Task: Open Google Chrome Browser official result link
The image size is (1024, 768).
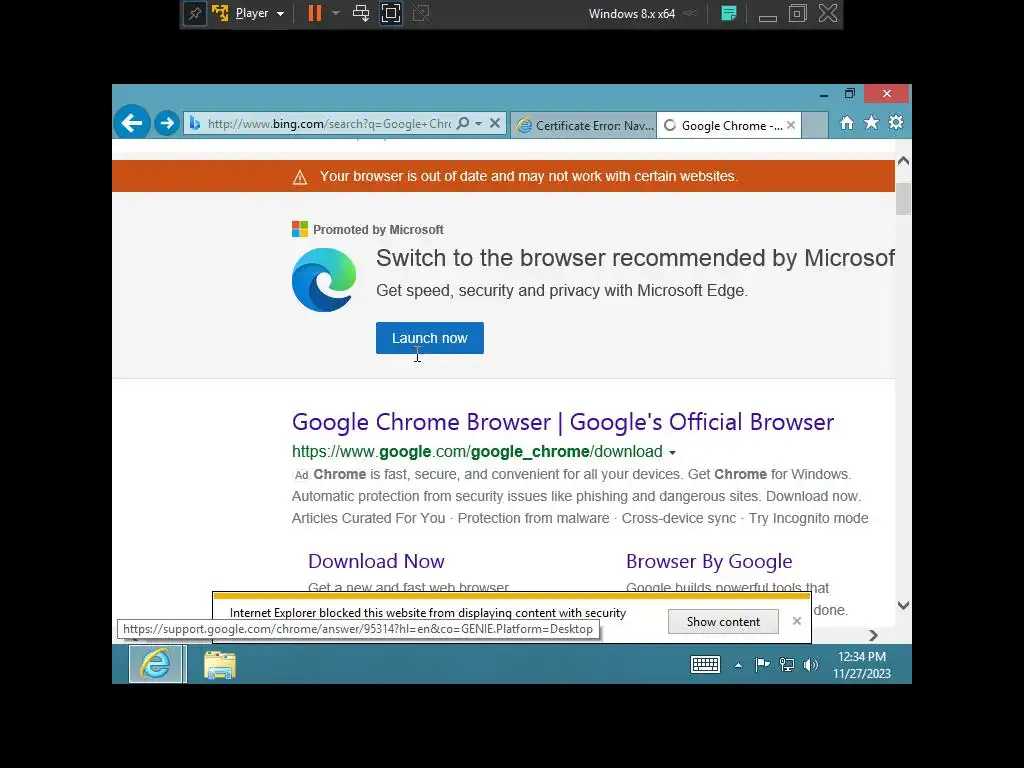Action: click(x=563, y=423)
